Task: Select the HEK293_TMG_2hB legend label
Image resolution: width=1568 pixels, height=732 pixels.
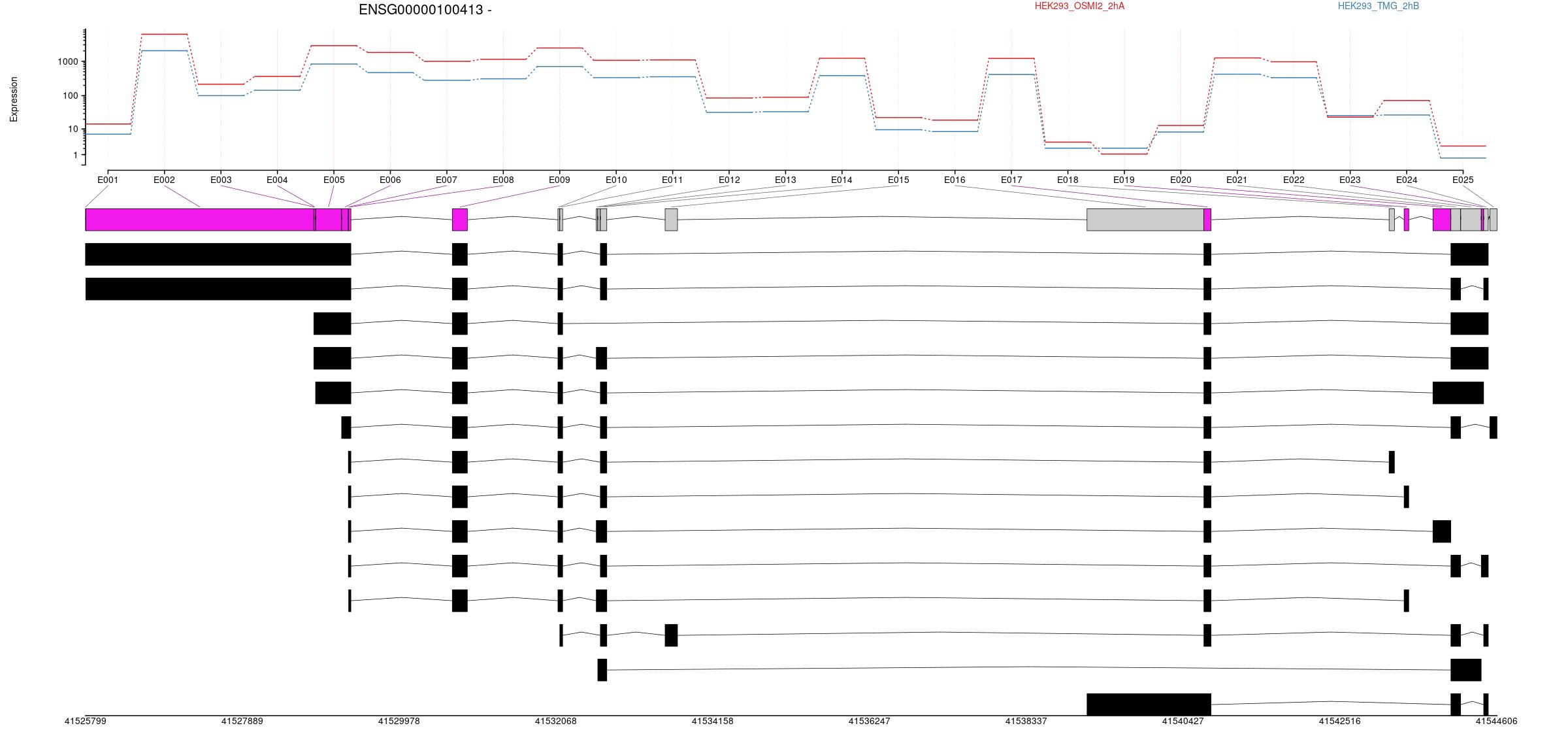Action: [1379, 6]
